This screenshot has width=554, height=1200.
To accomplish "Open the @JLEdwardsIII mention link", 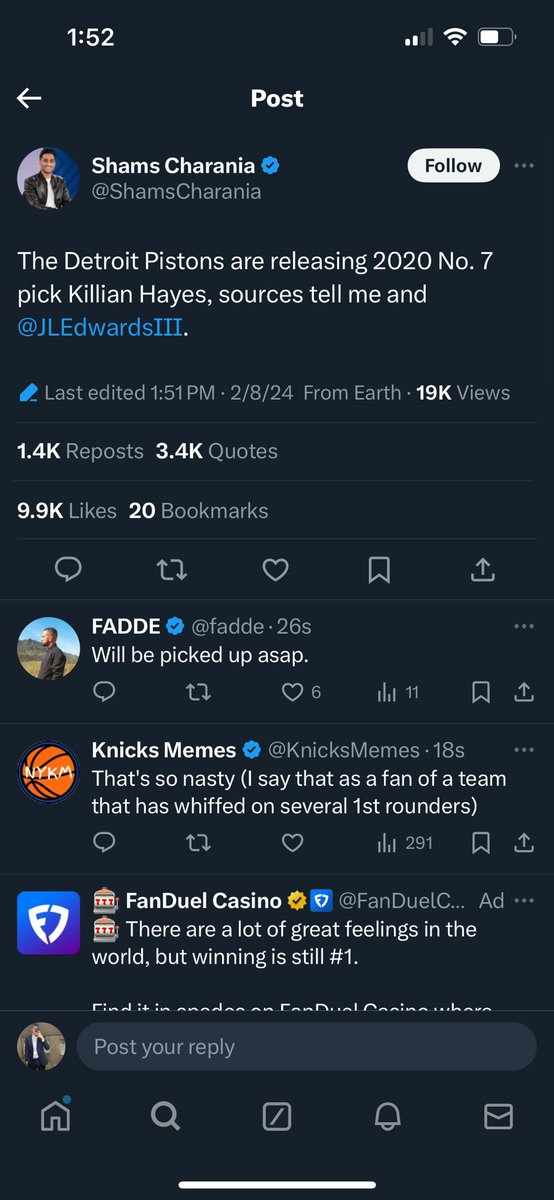I will pos(100,327).
